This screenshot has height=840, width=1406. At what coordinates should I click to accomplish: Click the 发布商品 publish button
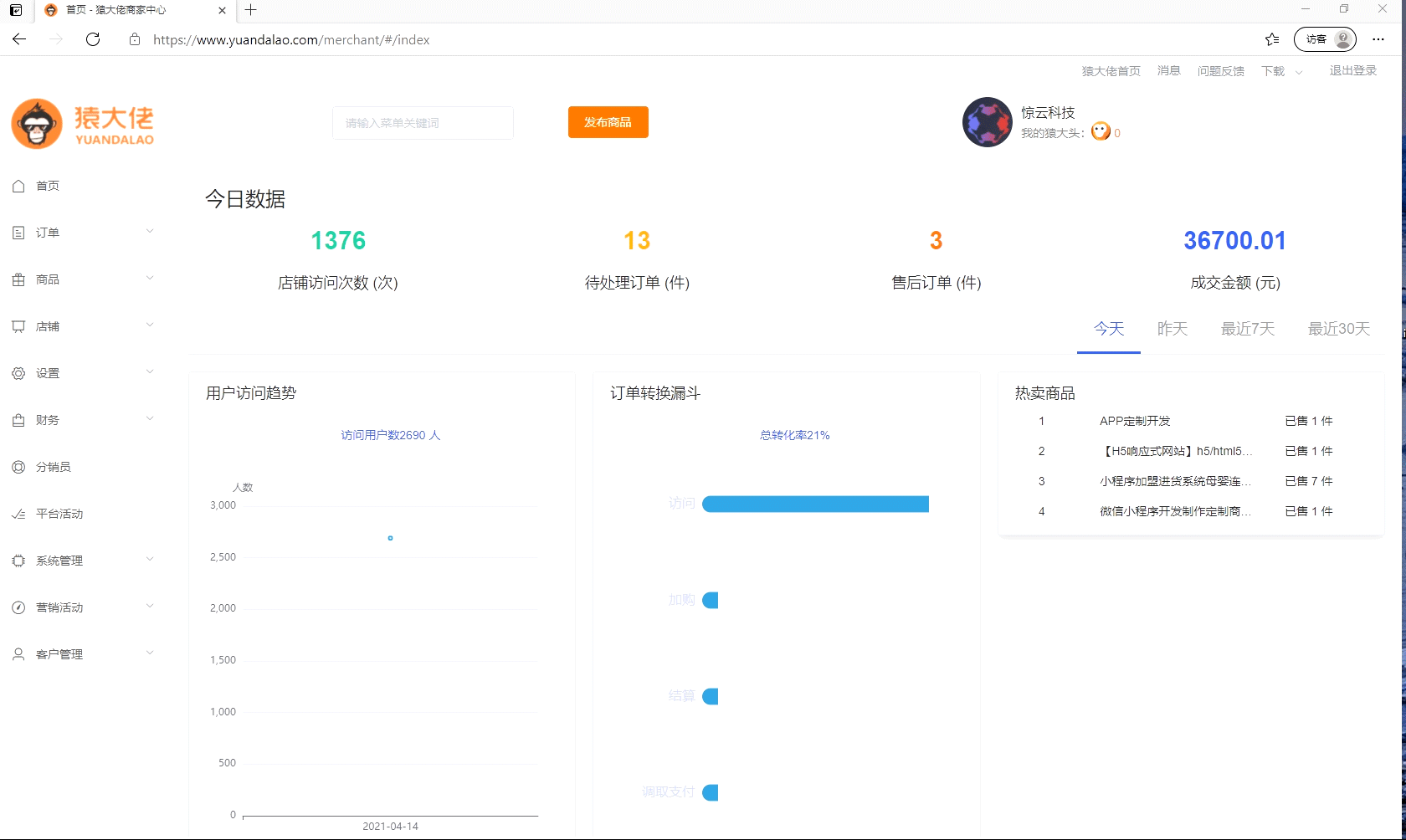(608, 122)
